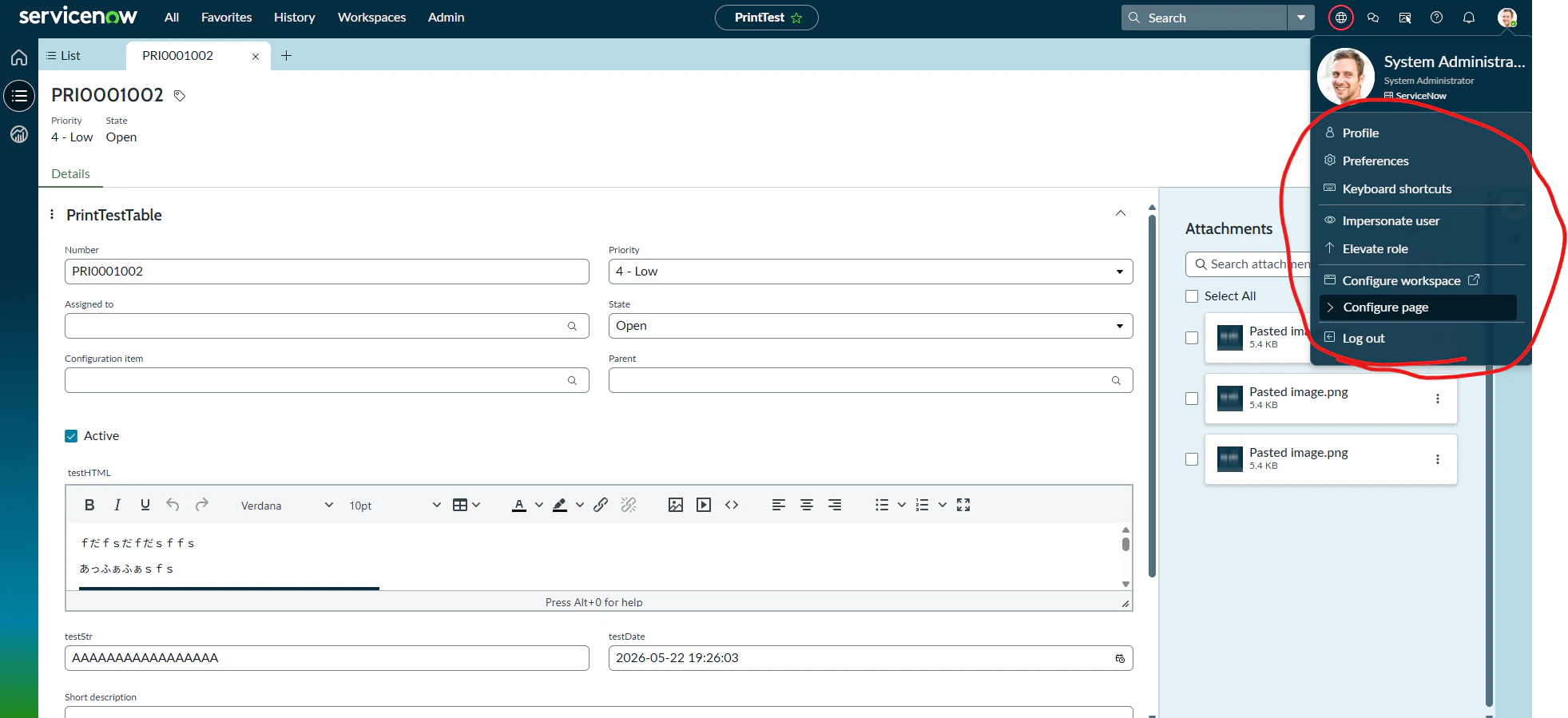Click the Bold formatting icon

point(89,505)
